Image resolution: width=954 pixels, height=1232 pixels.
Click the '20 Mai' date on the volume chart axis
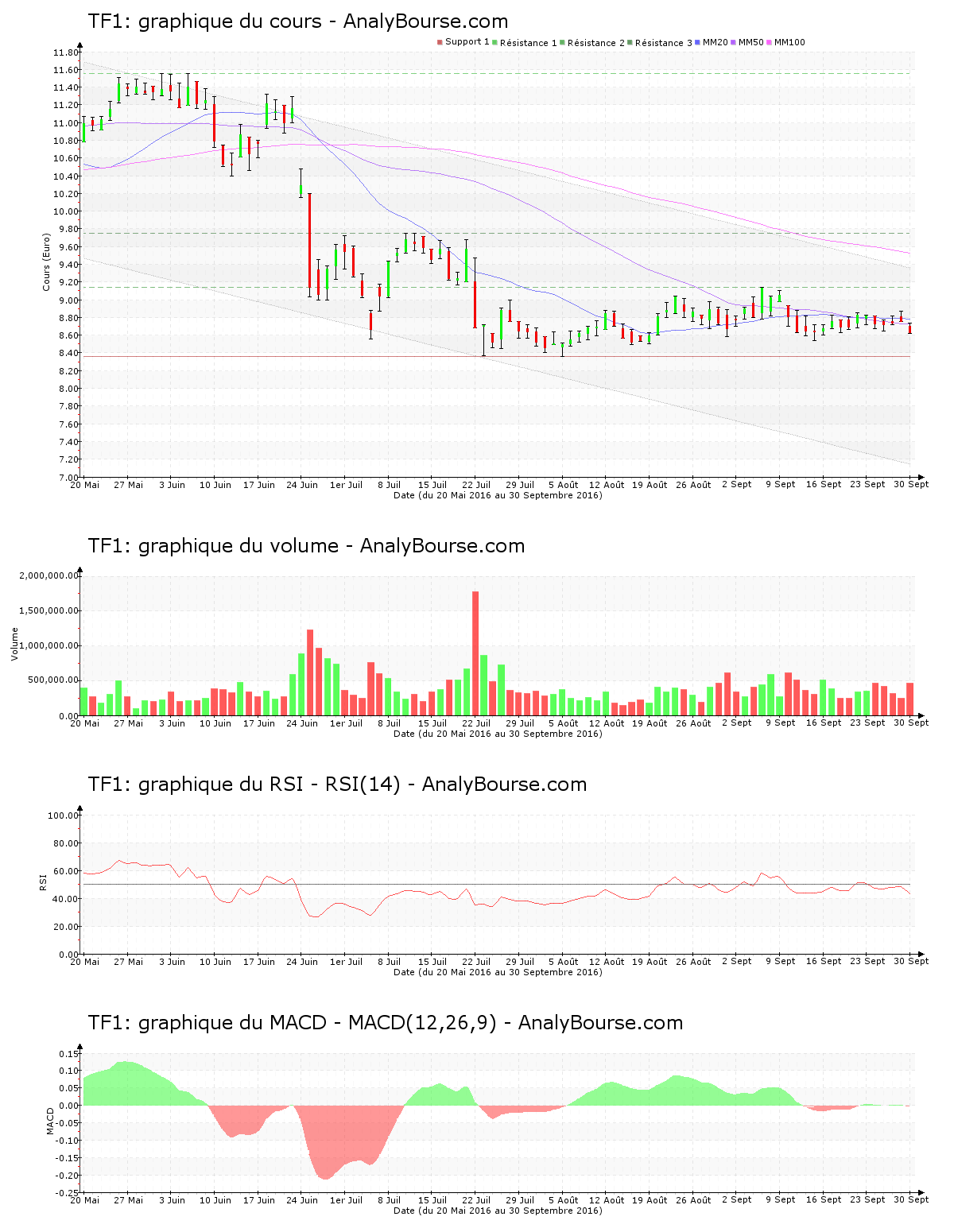pyautogui.click(x=85, y=723)
